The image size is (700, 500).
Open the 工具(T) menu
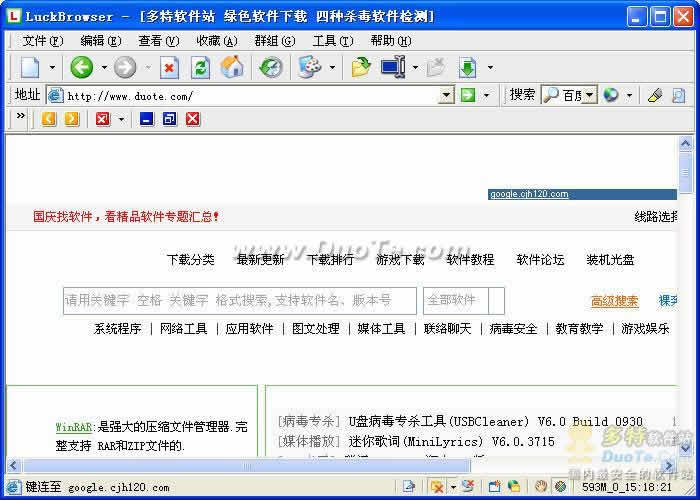[333, 41]
